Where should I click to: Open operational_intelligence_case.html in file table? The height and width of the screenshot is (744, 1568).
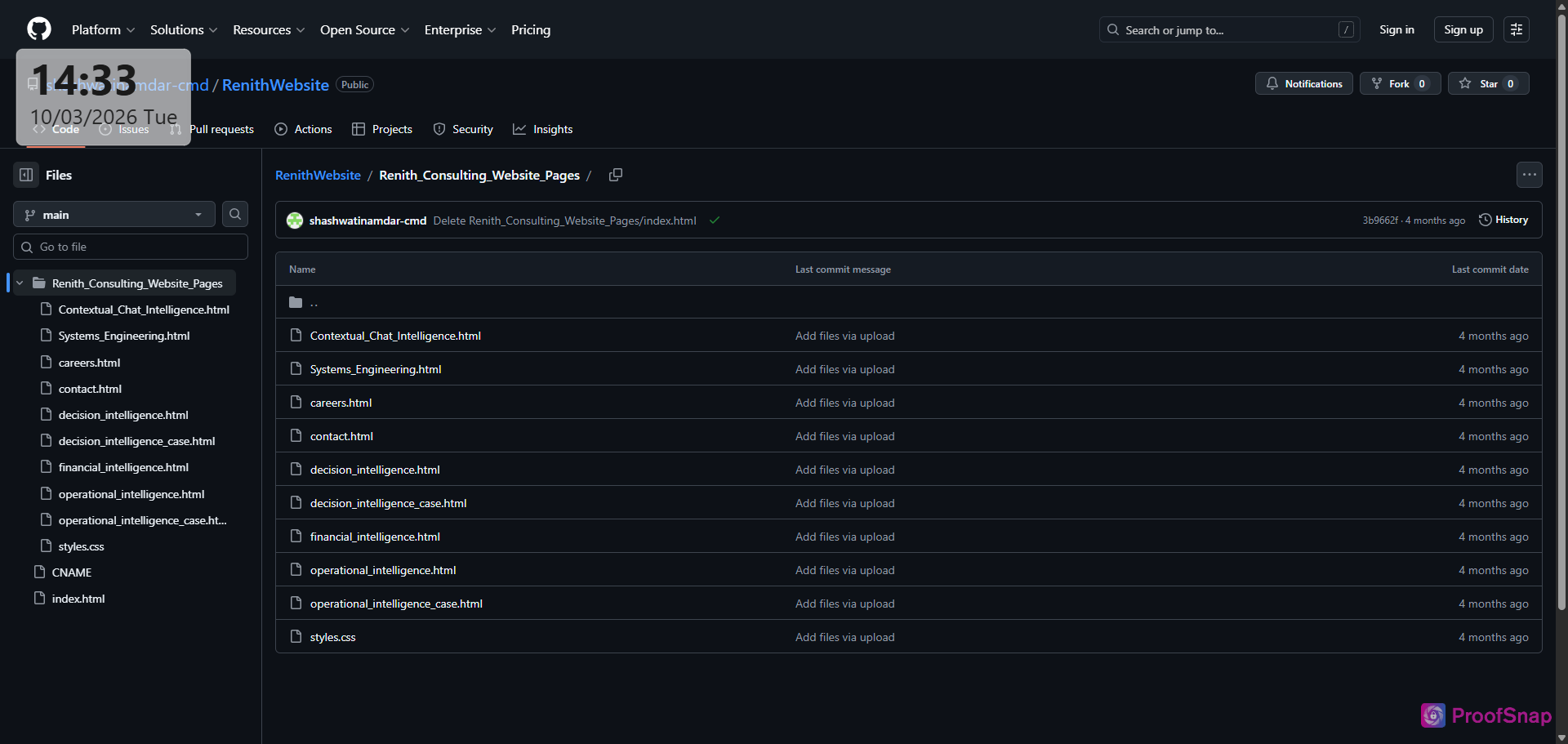pos(396,604)
